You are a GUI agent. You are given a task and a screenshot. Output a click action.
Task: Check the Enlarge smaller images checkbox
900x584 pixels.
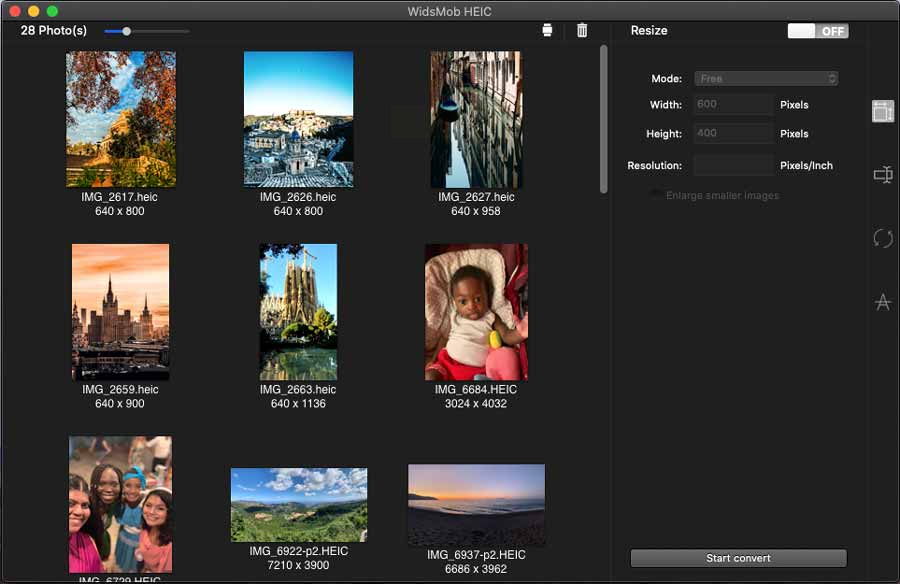pyautogui.click(x=657, y=195)
